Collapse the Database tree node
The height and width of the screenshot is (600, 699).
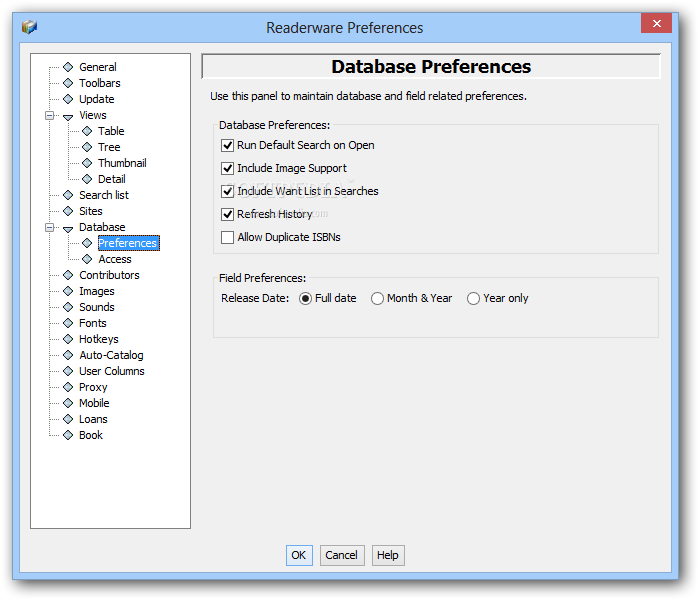[x=50, y=228]
